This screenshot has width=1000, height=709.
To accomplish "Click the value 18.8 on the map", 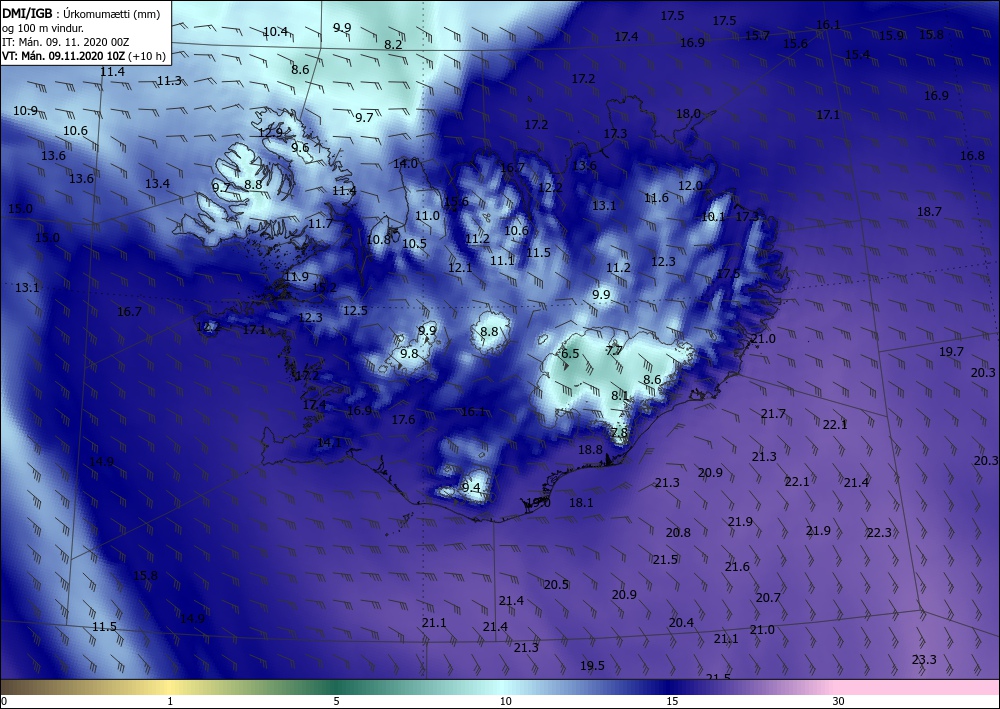I will (x=590, y=450).
